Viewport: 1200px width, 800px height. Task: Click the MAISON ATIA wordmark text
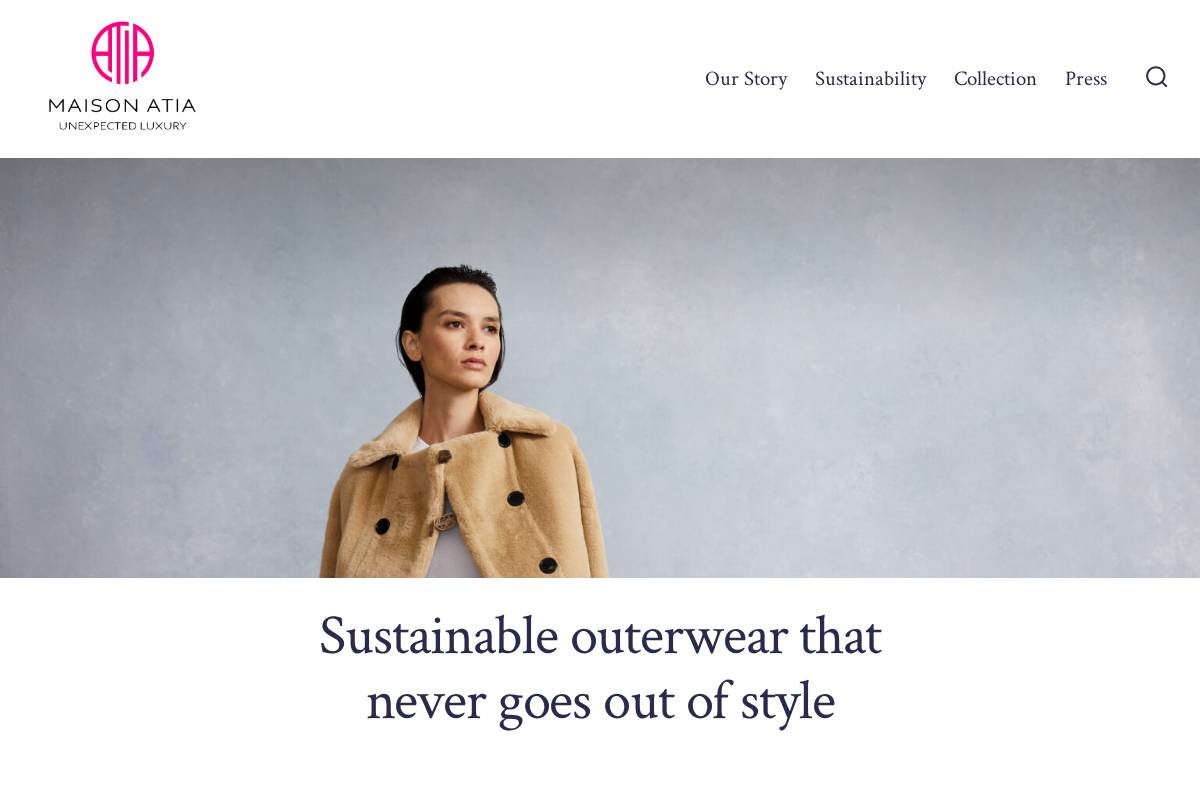click(x=122, y=105)
